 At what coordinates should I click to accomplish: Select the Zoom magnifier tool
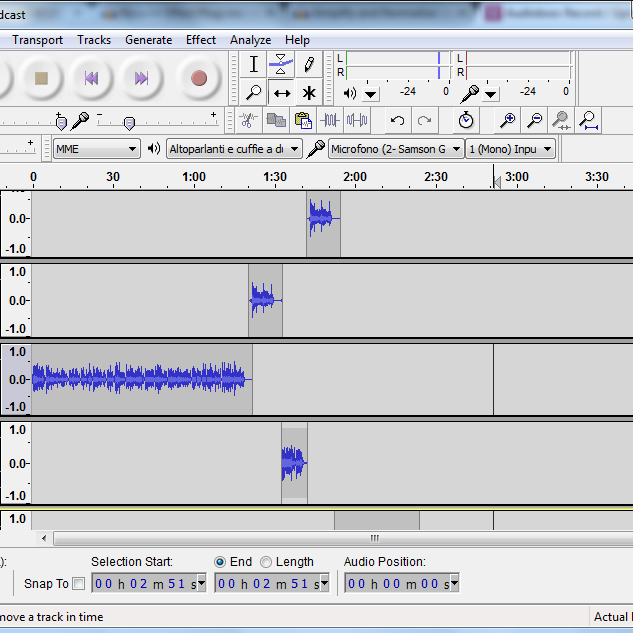pos(254,92)
